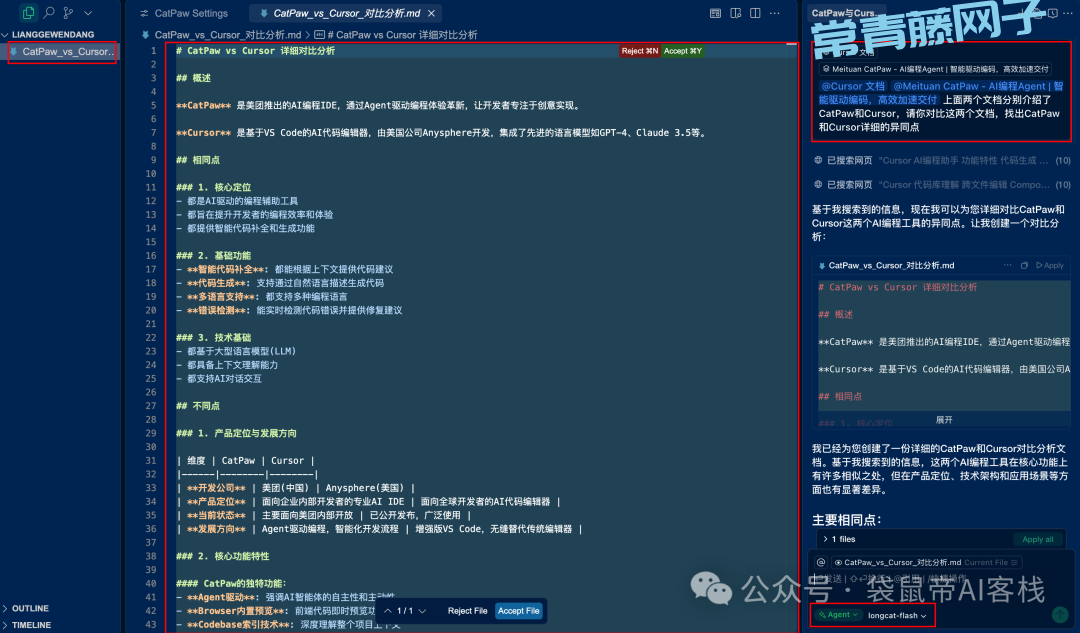The image size is (1080, 633).
Task: Open the Agent mode dropdown
Action: tap(837, 615)
